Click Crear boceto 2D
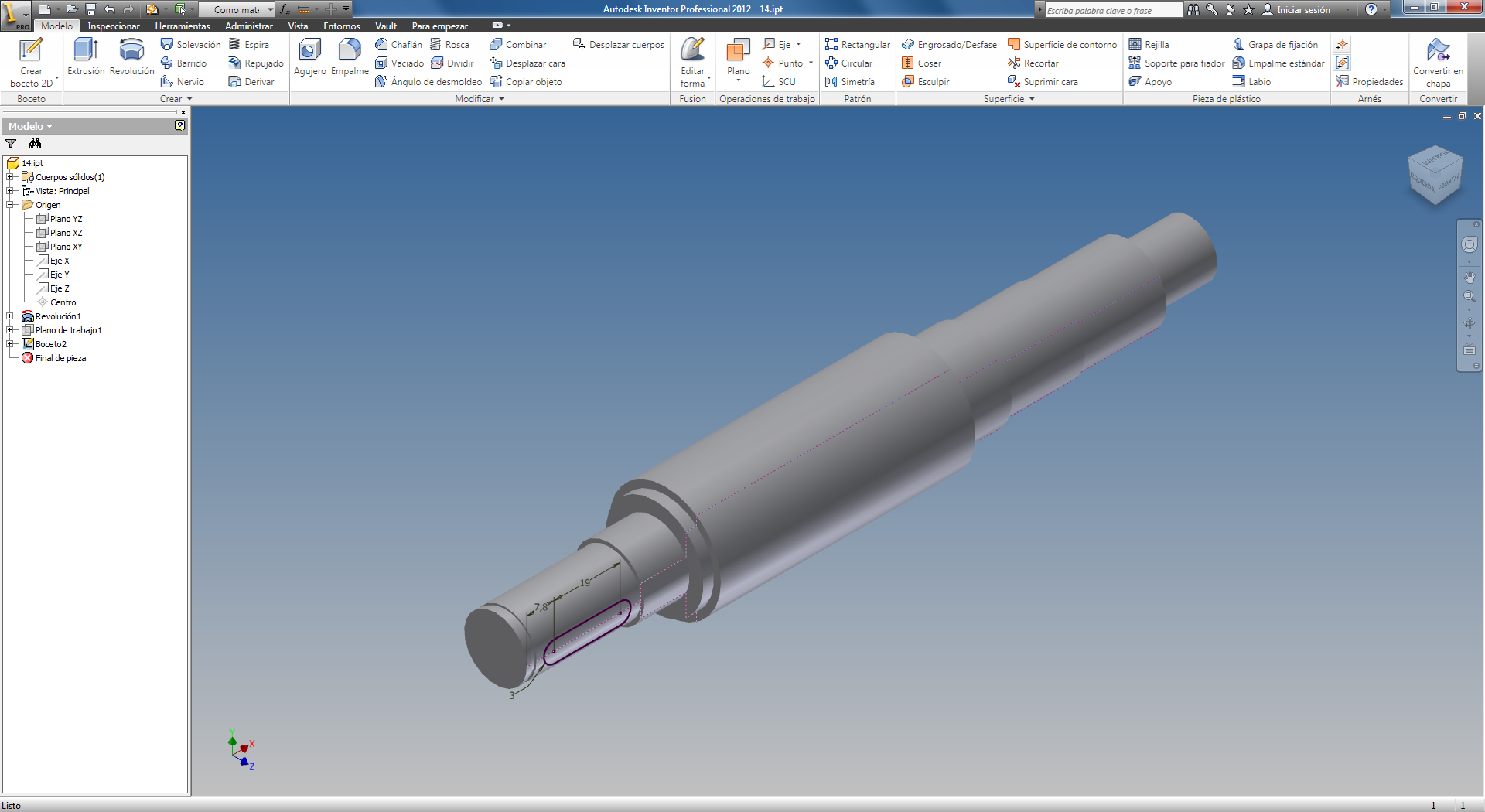 [x=31, y=62]
